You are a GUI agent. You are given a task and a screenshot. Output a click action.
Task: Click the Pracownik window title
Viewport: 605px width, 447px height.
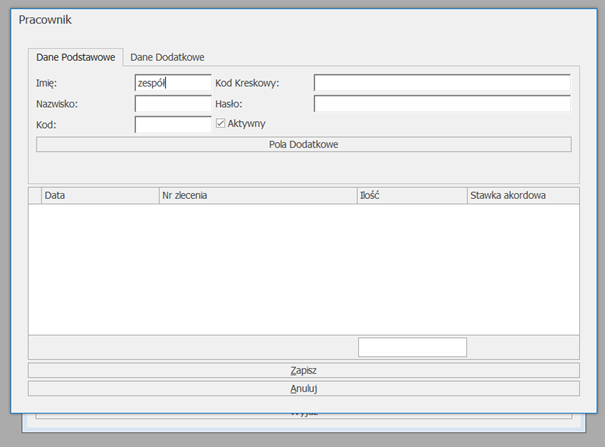tap(45, 20)
